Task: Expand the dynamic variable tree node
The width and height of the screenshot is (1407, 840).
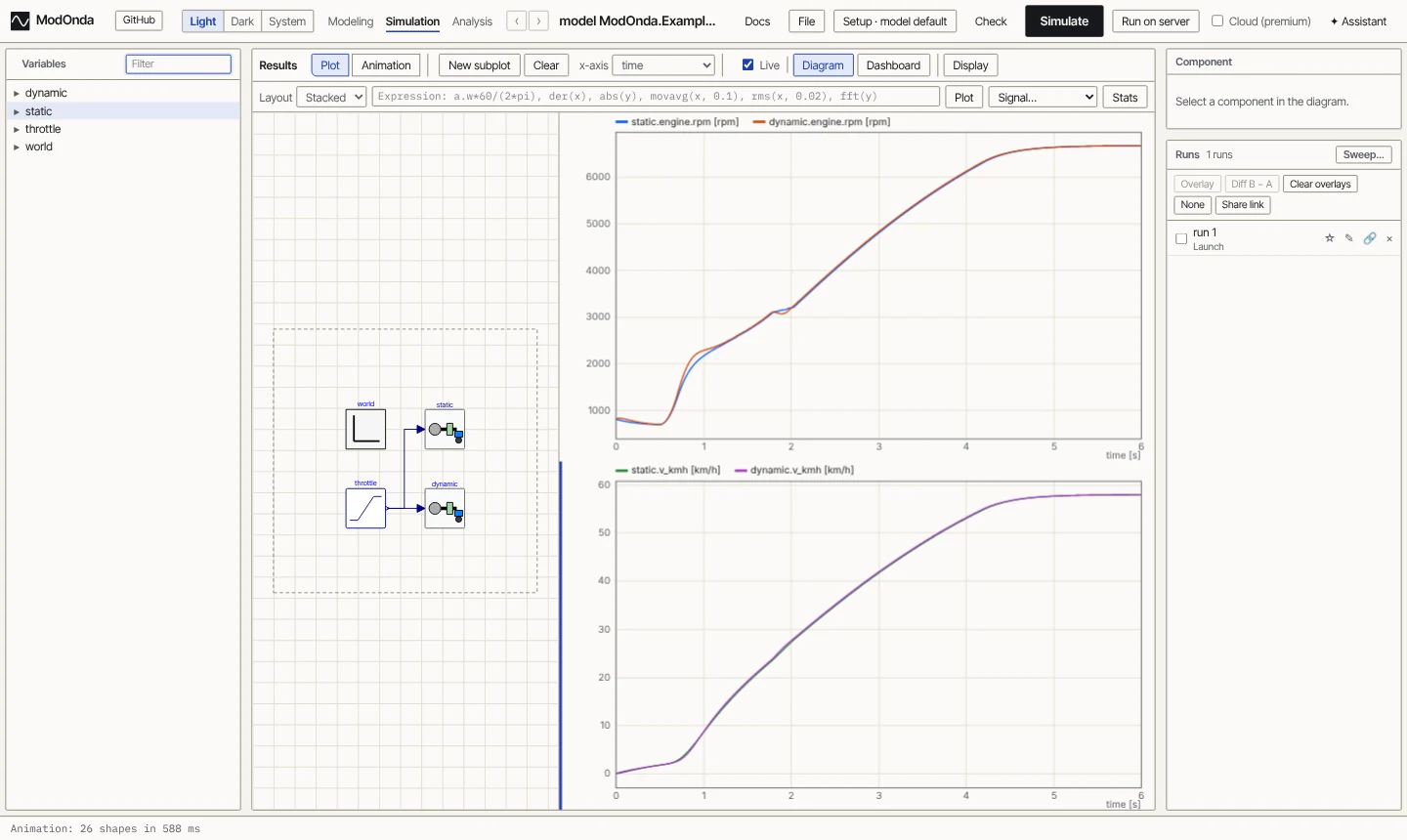Action: 17,93
